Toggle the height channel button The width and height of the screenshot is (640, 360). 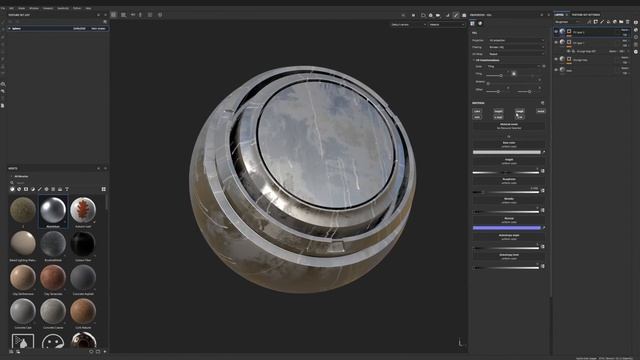coord(498,111)
